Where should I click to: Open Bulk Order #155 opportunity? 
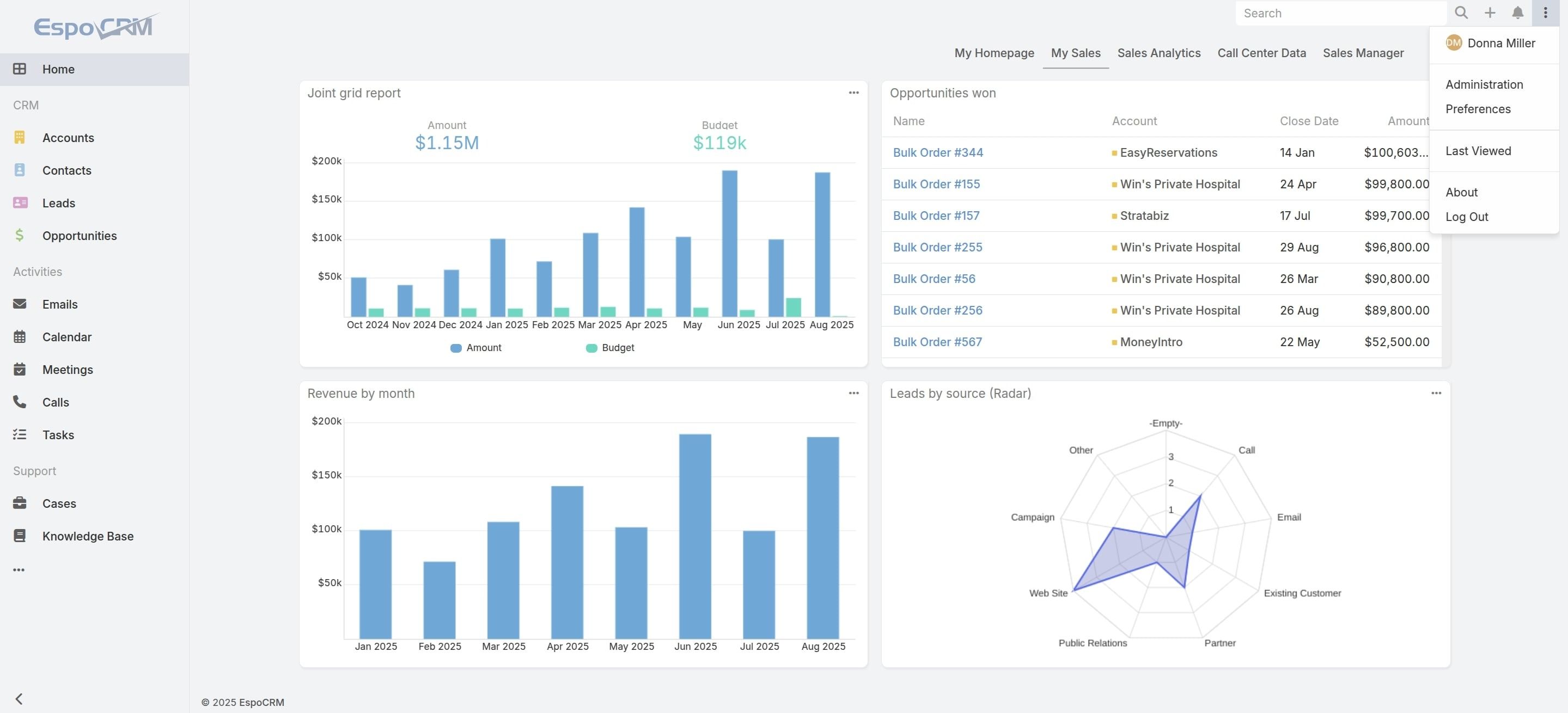[x=936, y=184]
